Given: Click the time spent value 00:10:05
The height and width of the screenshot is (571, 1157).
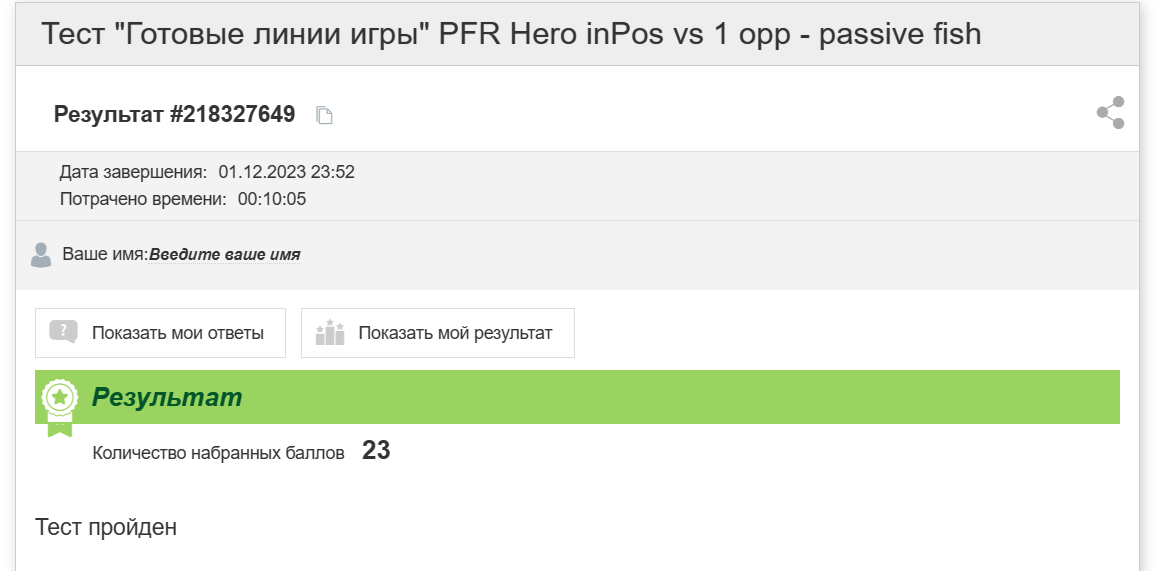Looking at the screenshot, I should [x=272, y=199].
